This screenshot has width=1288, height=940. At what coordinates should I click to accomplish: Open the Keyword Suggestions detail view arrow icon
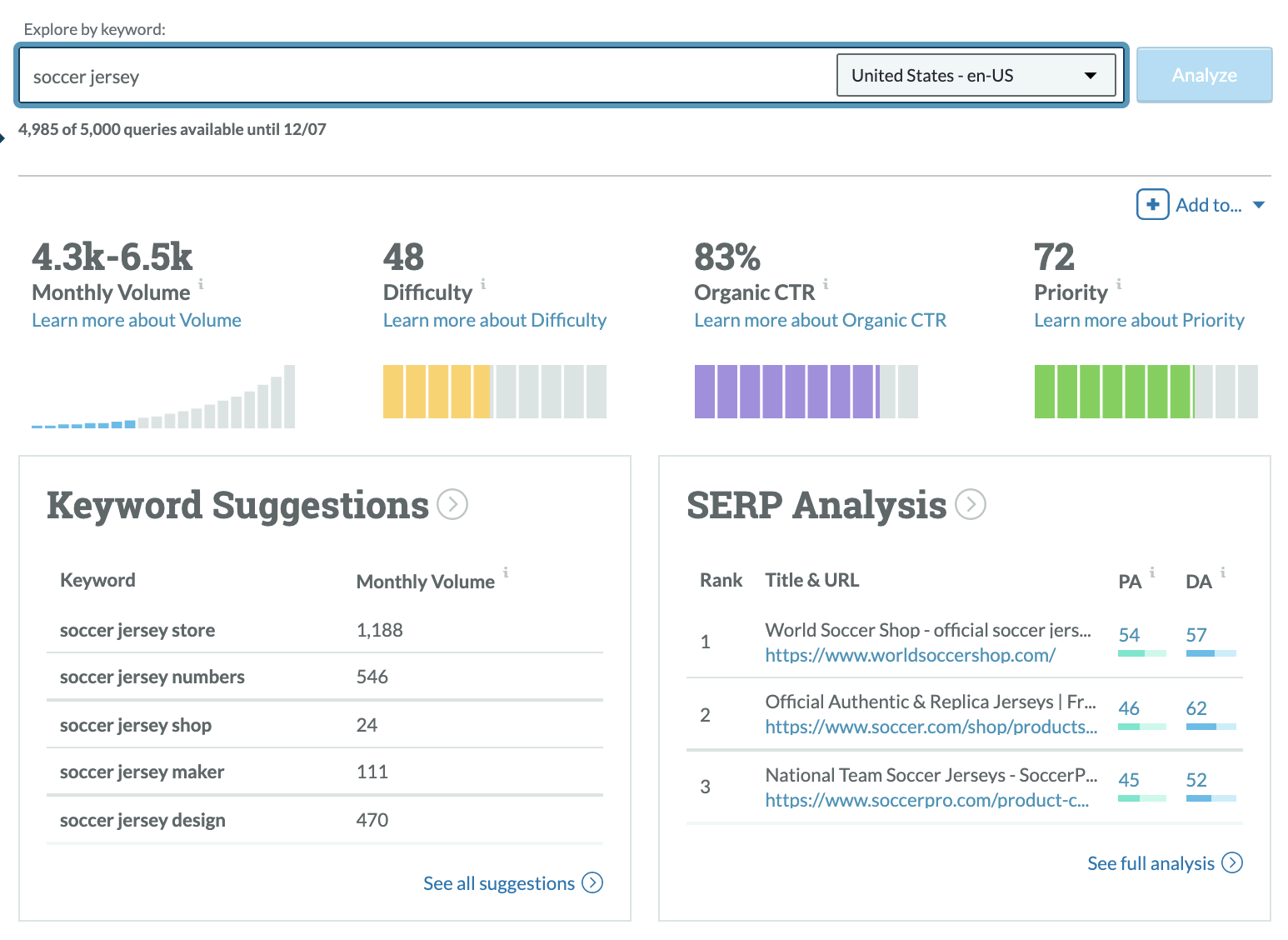click(452, 504)
